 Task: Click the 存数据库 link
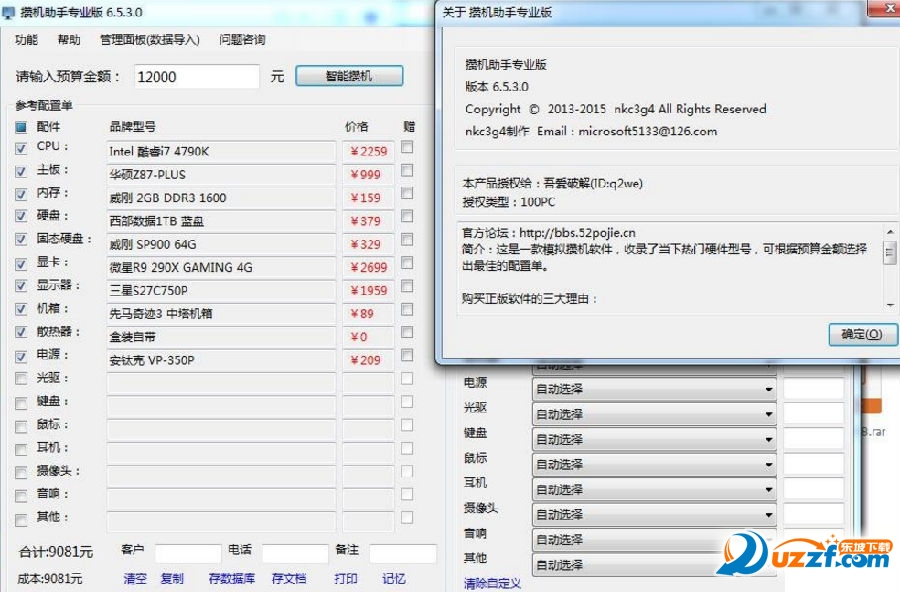231,578
